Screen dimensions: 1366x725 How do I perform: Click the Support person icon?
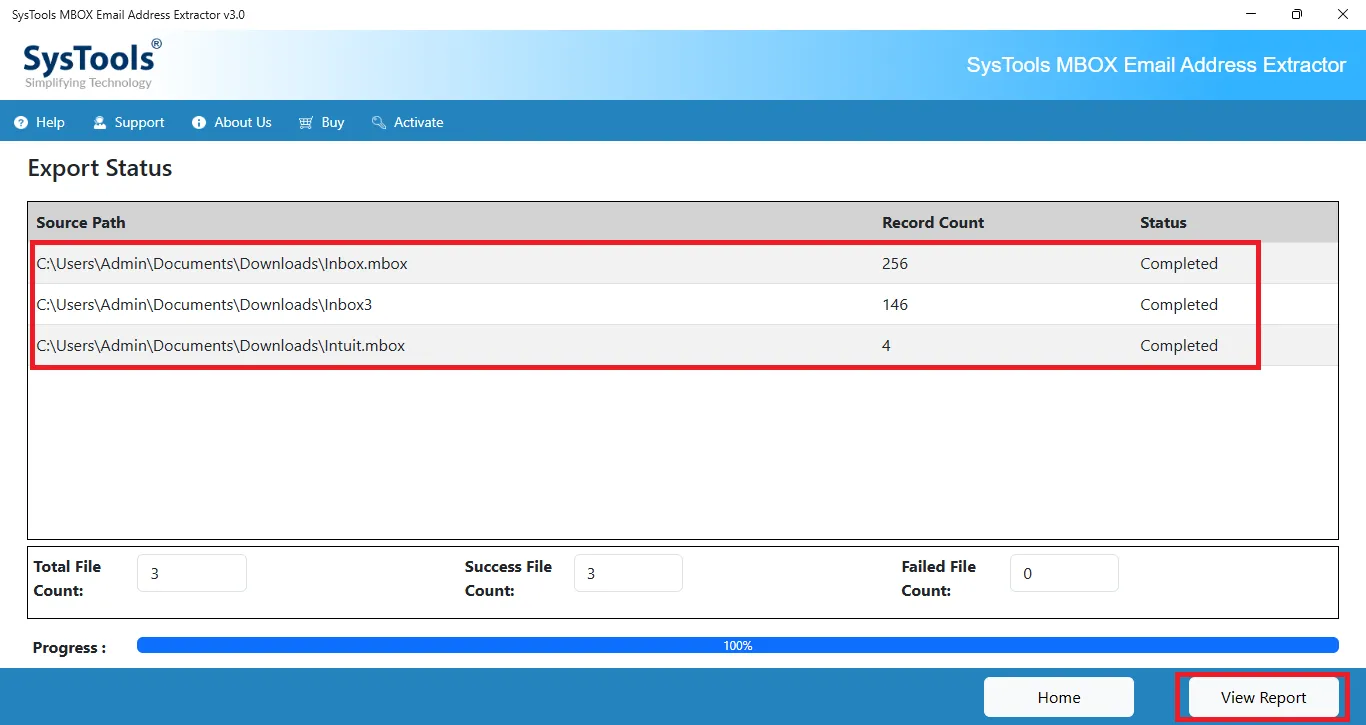coord(99,123)
